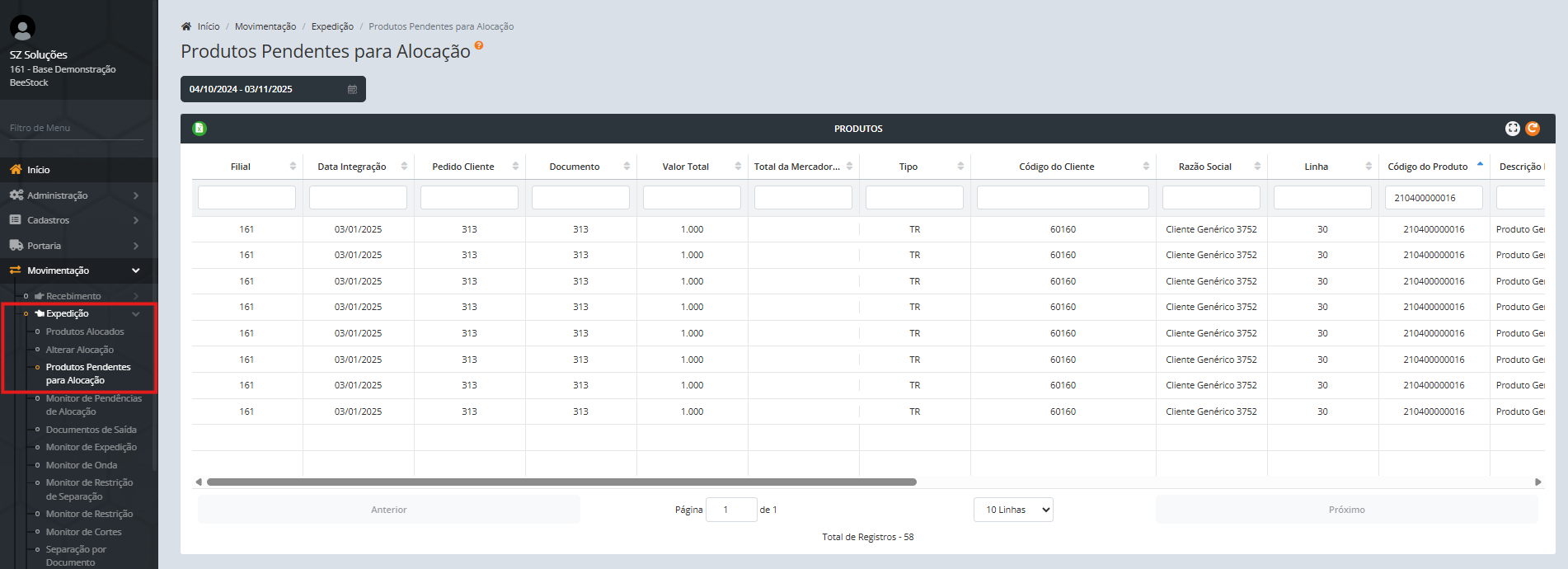The height and width of the screenshot is (569, 1568).
Task: Click the Próximo pagination button
Action: [1346, 510]
